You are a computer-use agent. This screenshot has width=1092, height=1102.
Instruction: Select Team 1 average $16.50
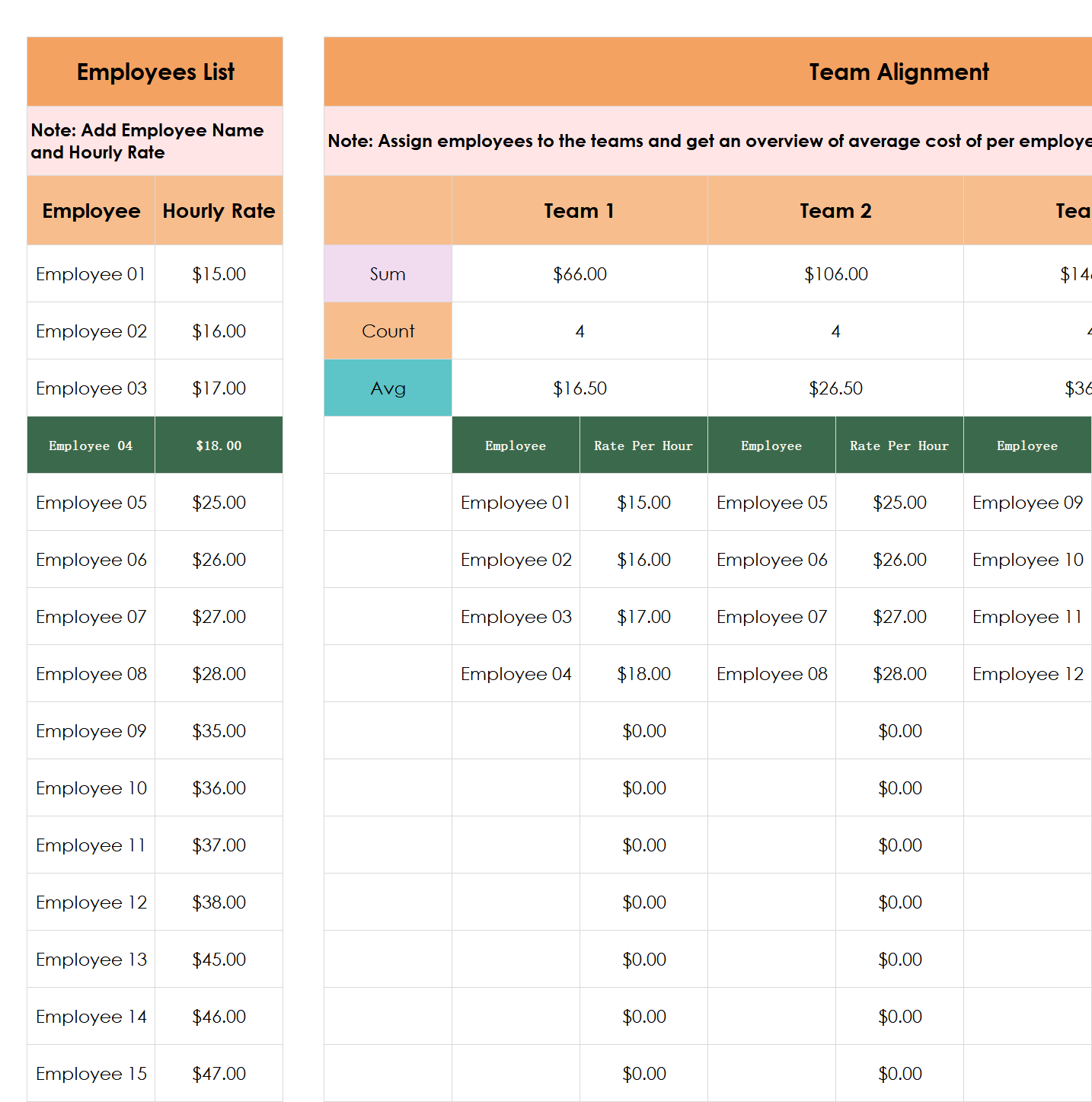(580, 388)
